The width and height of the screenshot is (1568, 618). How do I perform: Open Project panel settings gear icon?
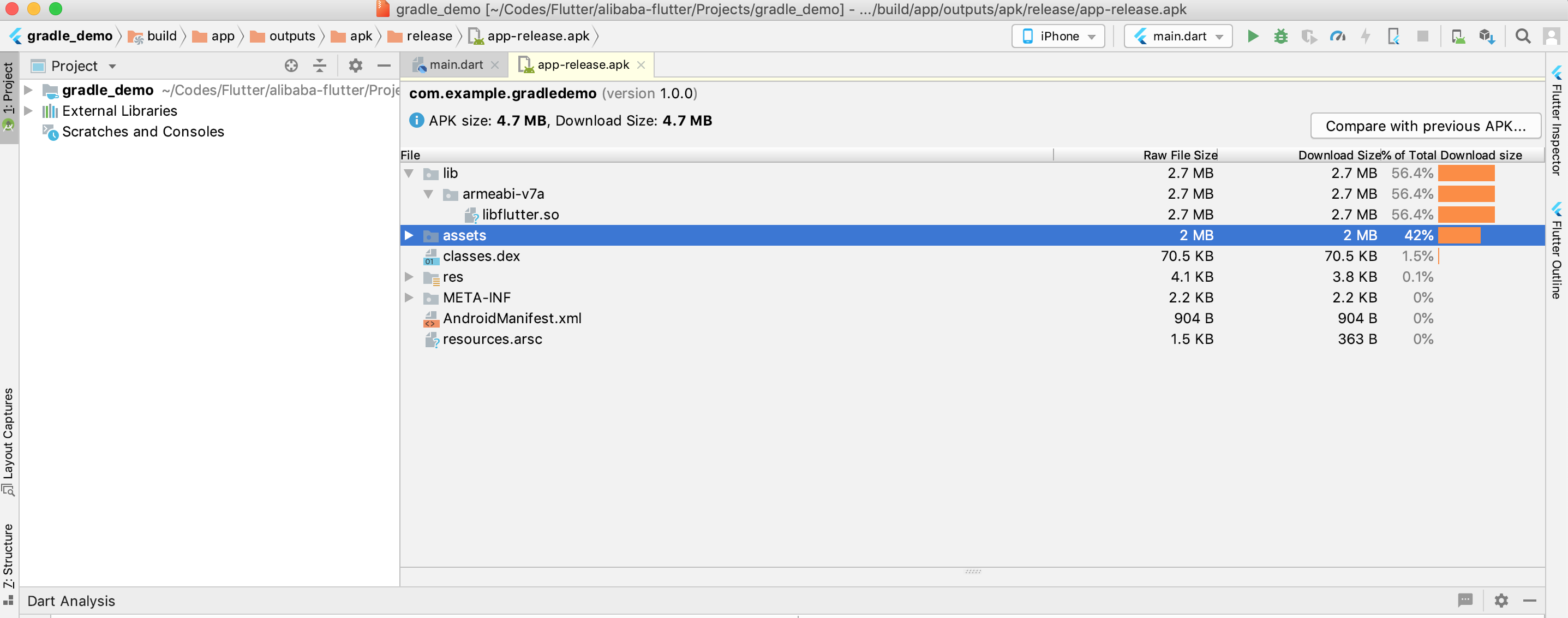coord(356,65)
